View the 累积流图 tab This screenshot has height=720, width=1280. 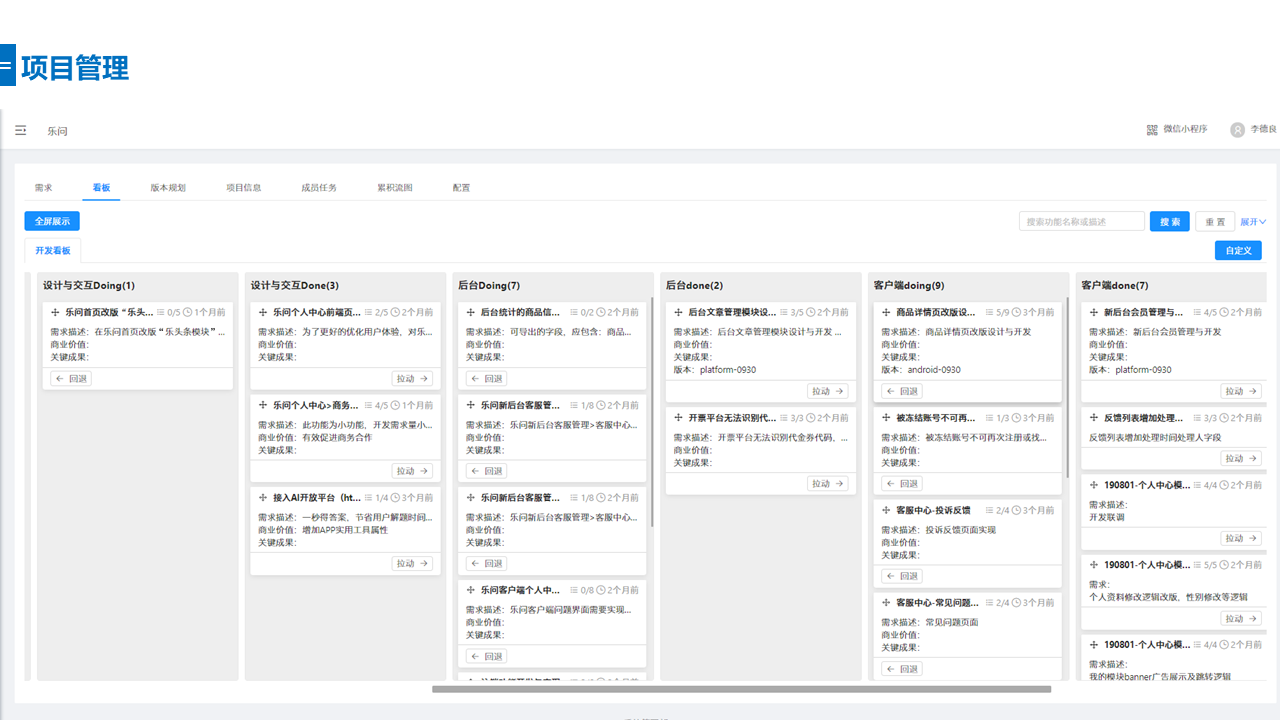point(394,188)
